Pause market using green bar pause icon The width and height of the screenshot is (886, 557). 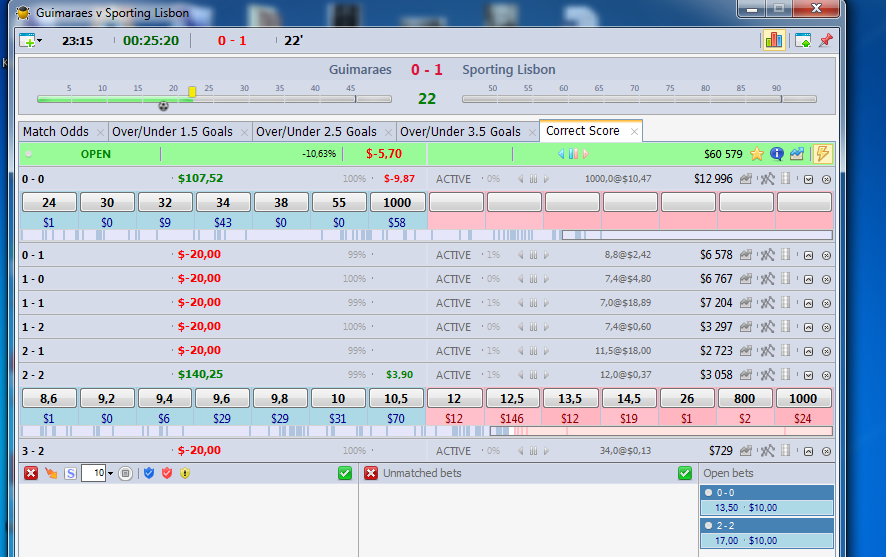click(x=573, y=154)
